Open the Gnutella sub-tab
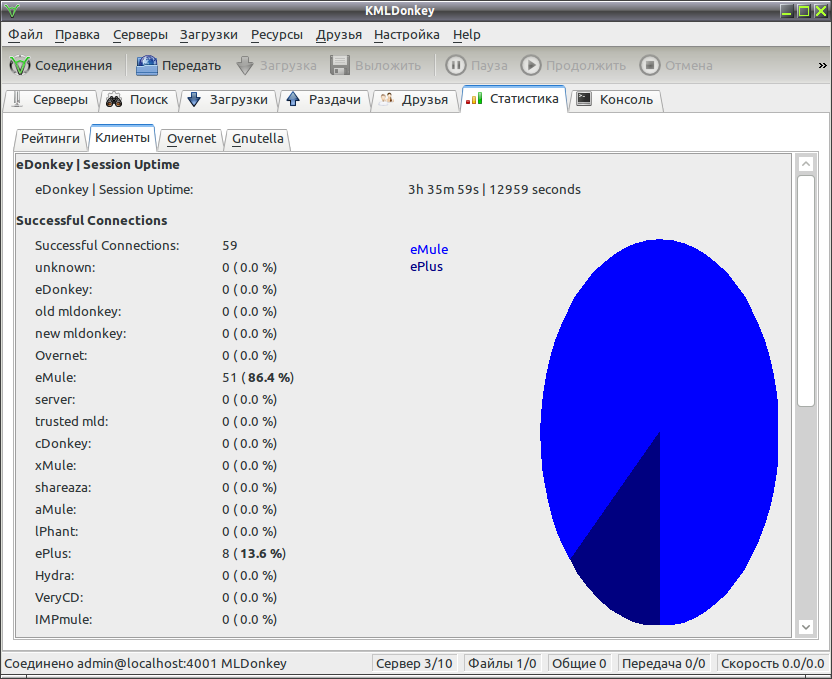The height and width of the screenshot is (679, 832). point(257,139)
